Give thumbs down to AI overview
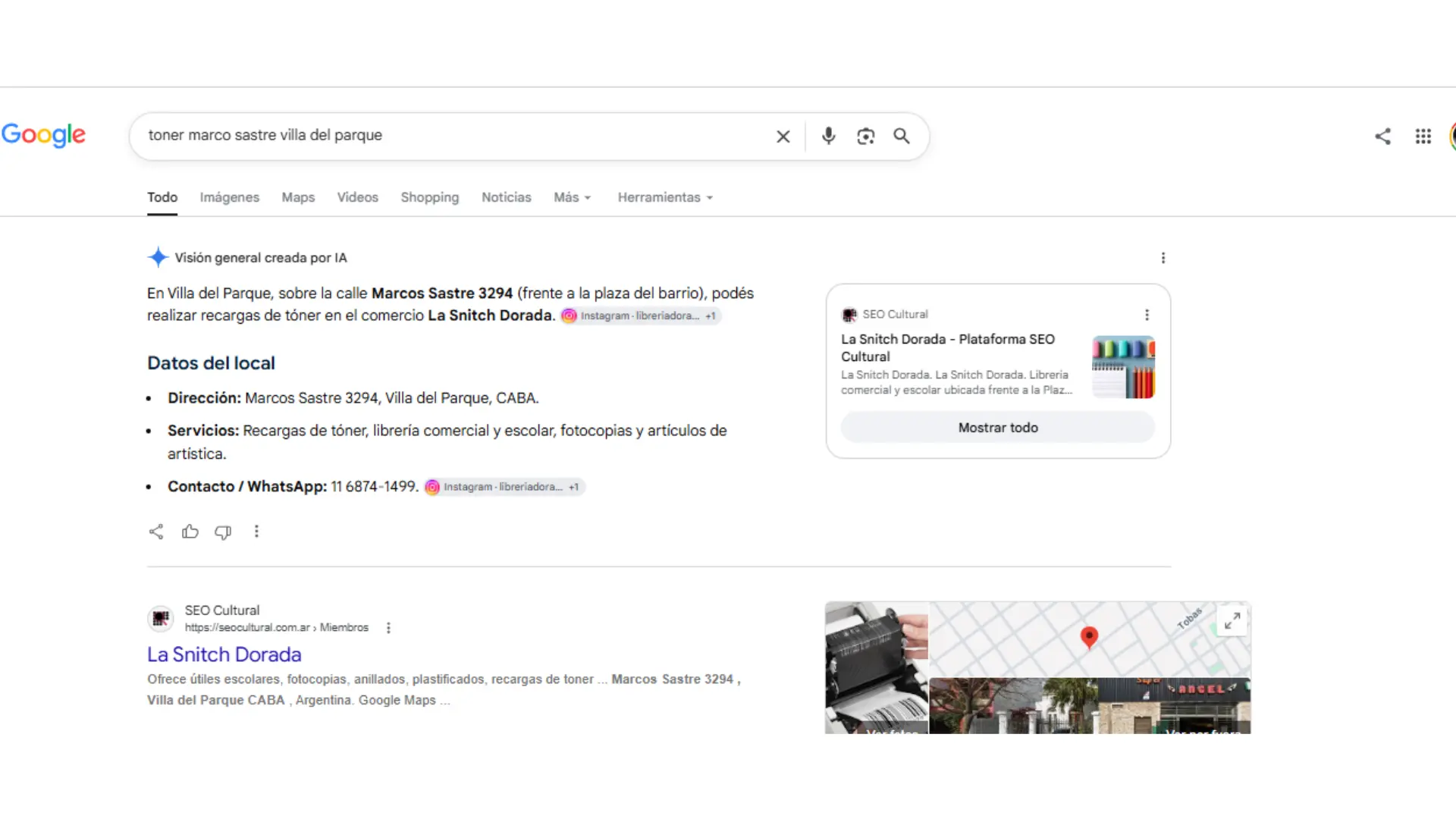This screenshot has height=819, width=1456. tap(223, 532)
